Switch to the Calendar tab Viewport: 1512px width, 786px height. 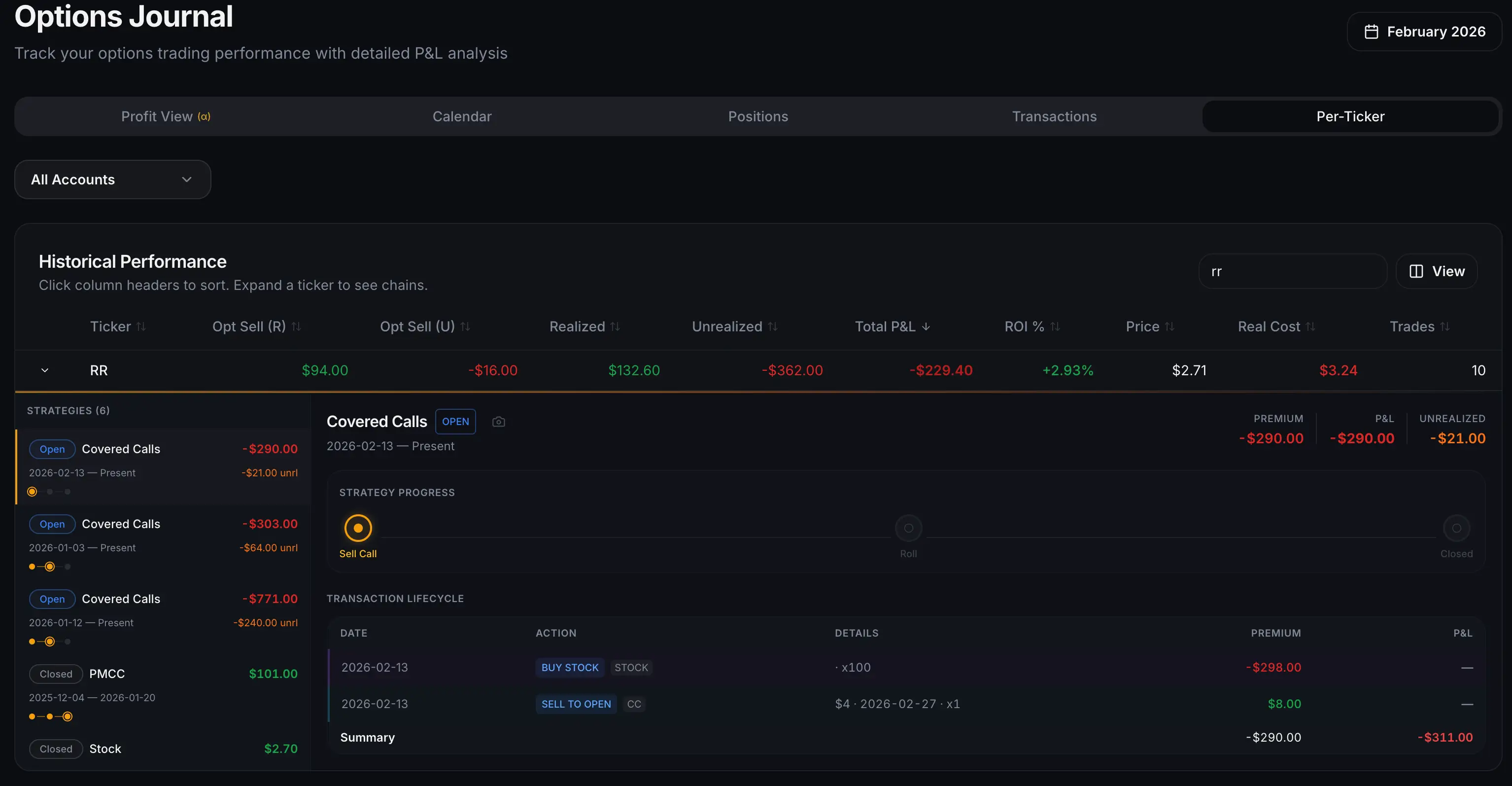coord(462,116)
